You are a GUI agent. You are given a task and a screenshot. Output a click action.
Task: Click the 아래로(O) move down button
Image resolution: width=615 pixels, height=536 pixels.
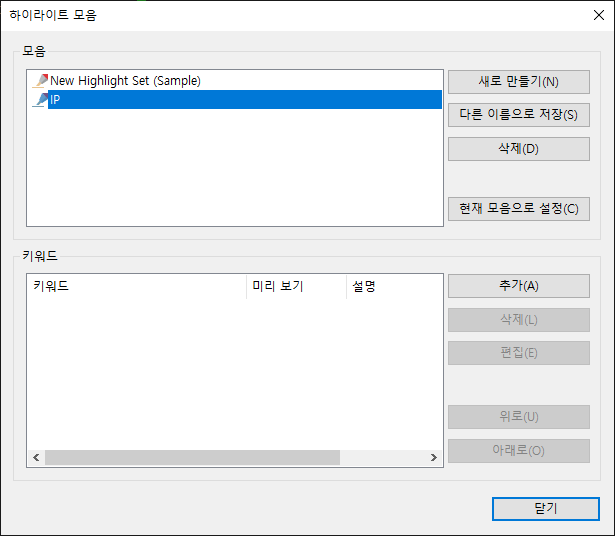click(x=519, y=451)
